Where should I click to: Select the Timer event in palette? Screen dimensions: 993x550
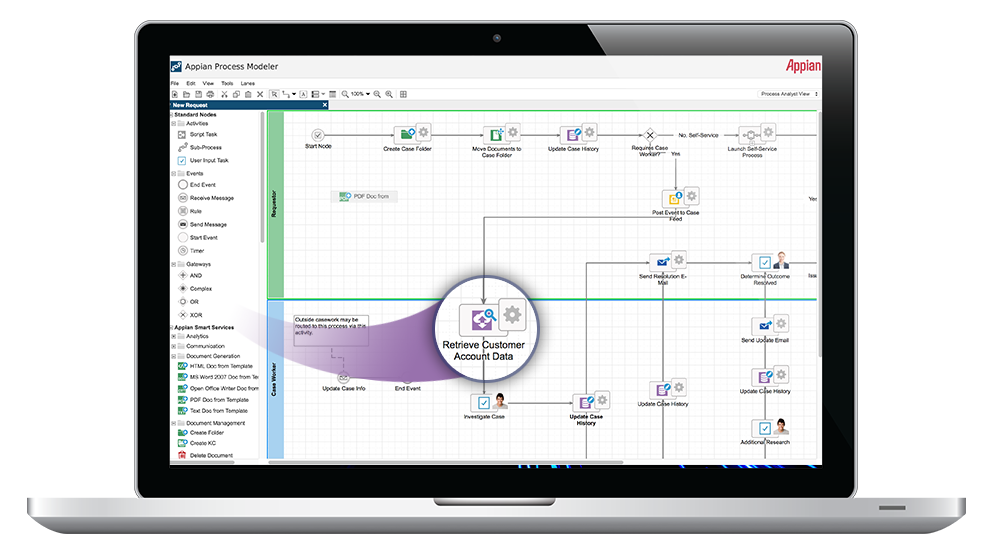(x=182, y=251)
